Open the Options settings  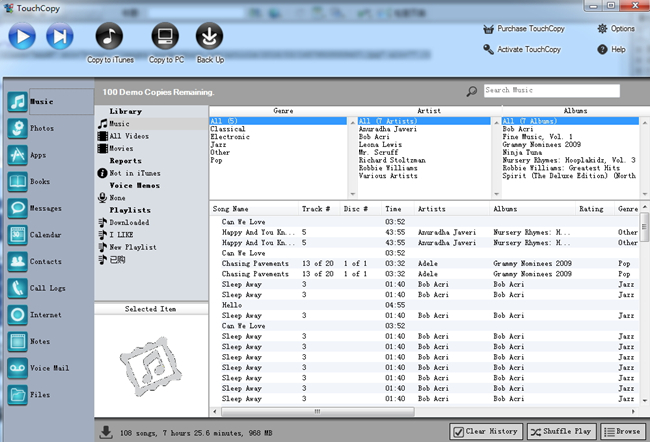point(614,29)
